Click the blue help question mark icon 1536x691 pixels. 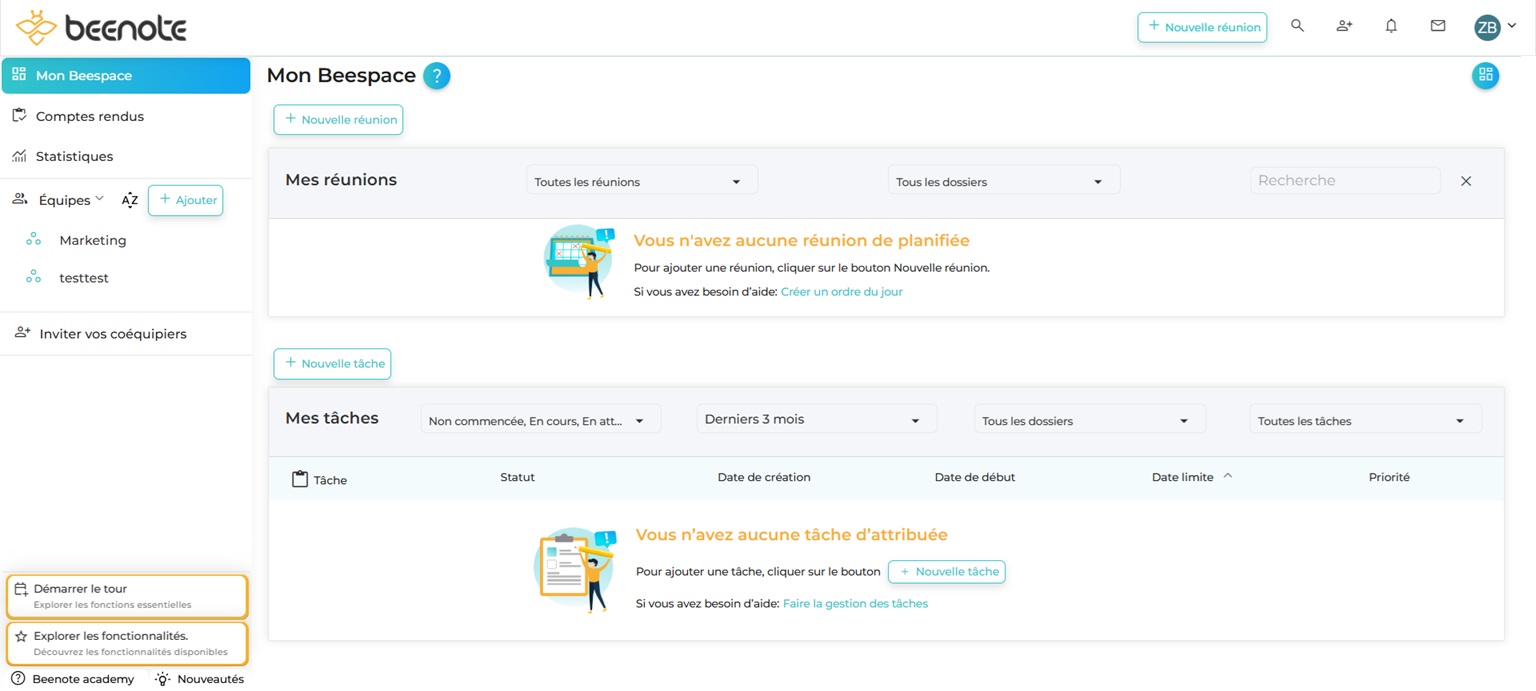click(436, 76)
